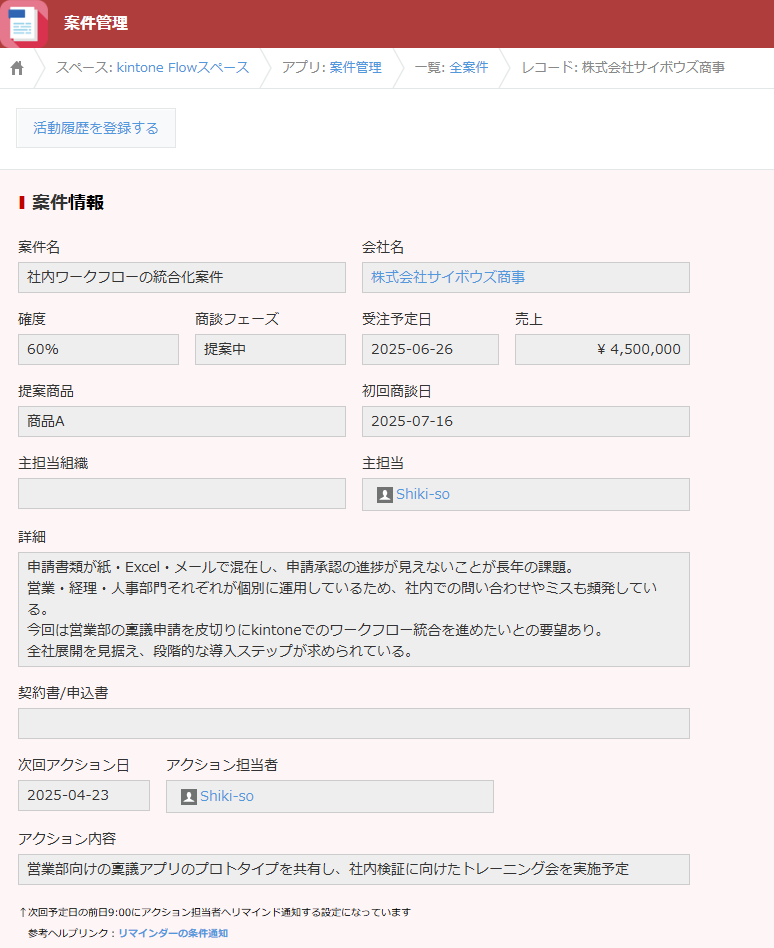Click the empty 契約書/申込書 field

(x=354, y=723)
